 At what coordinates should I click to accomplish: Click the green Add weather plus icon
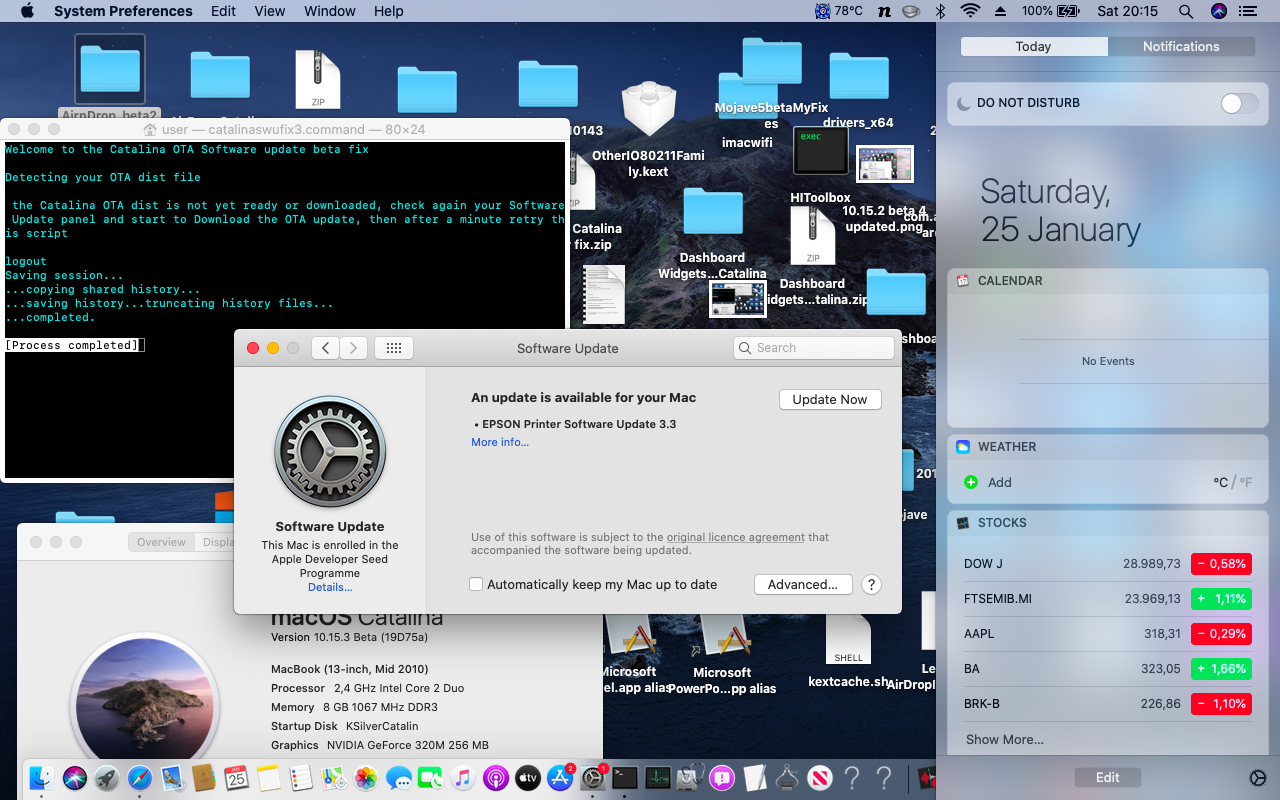point(970,482)
